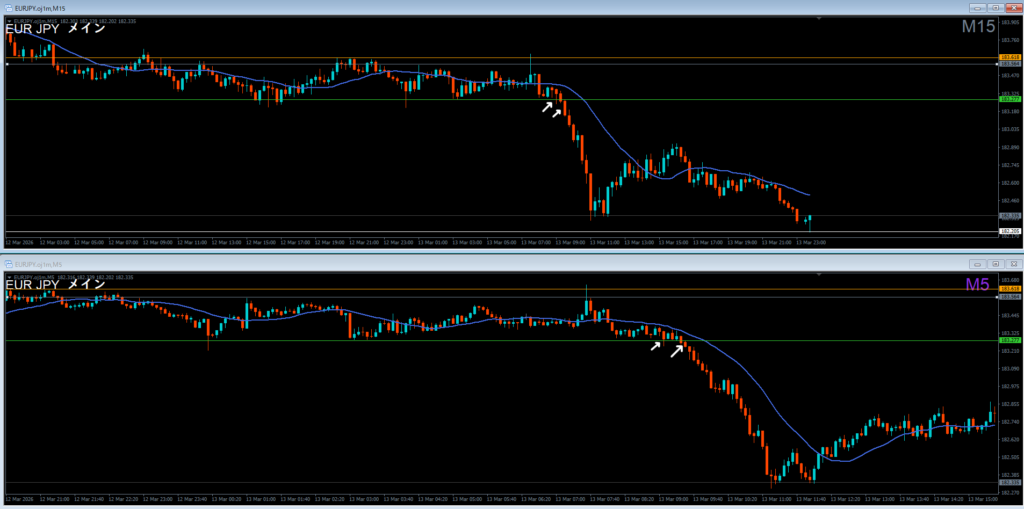Open the one-click trading arrow in M5 chart
This screenshot has height=509, width=1024.
click(8, 277)
